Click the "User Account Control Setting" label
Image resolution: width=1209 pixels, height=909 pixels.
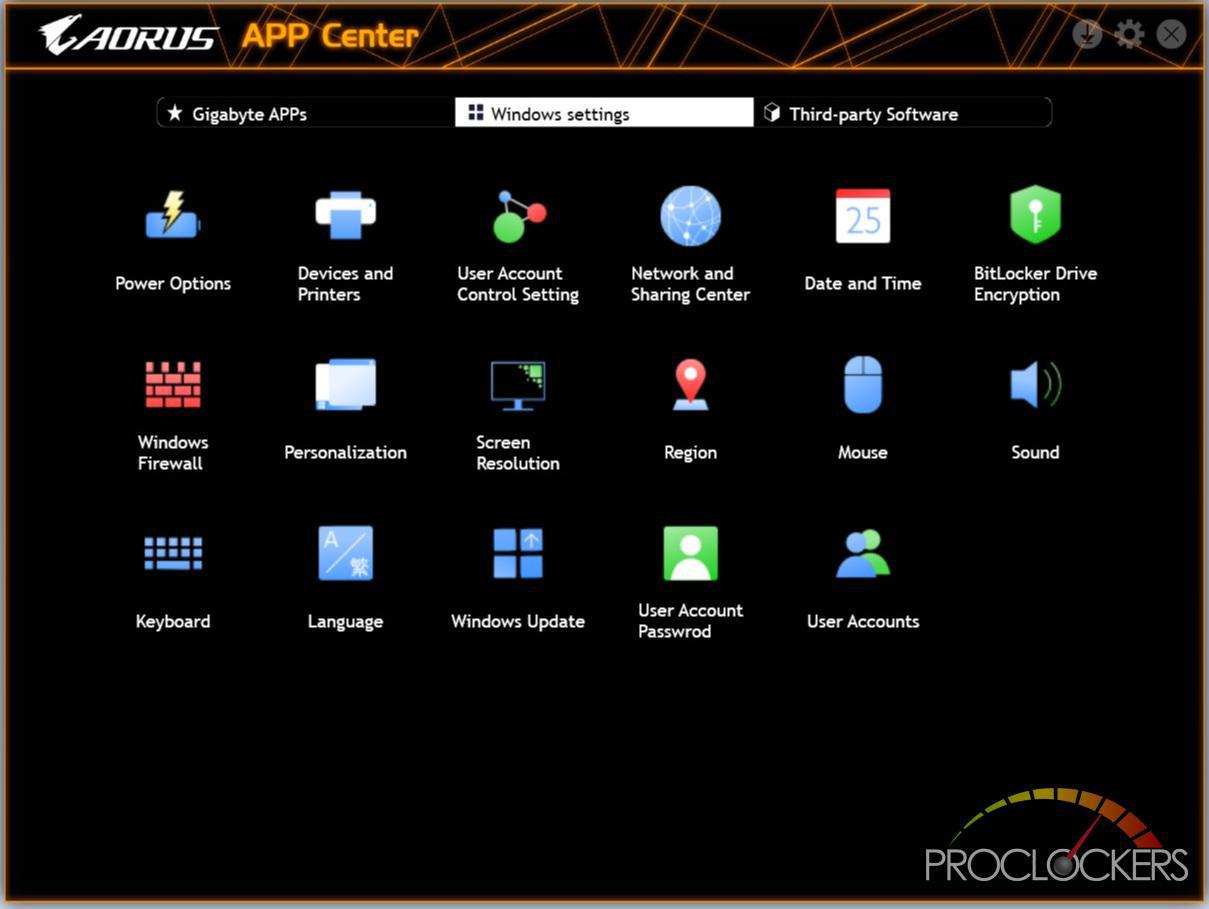point(518,284)
